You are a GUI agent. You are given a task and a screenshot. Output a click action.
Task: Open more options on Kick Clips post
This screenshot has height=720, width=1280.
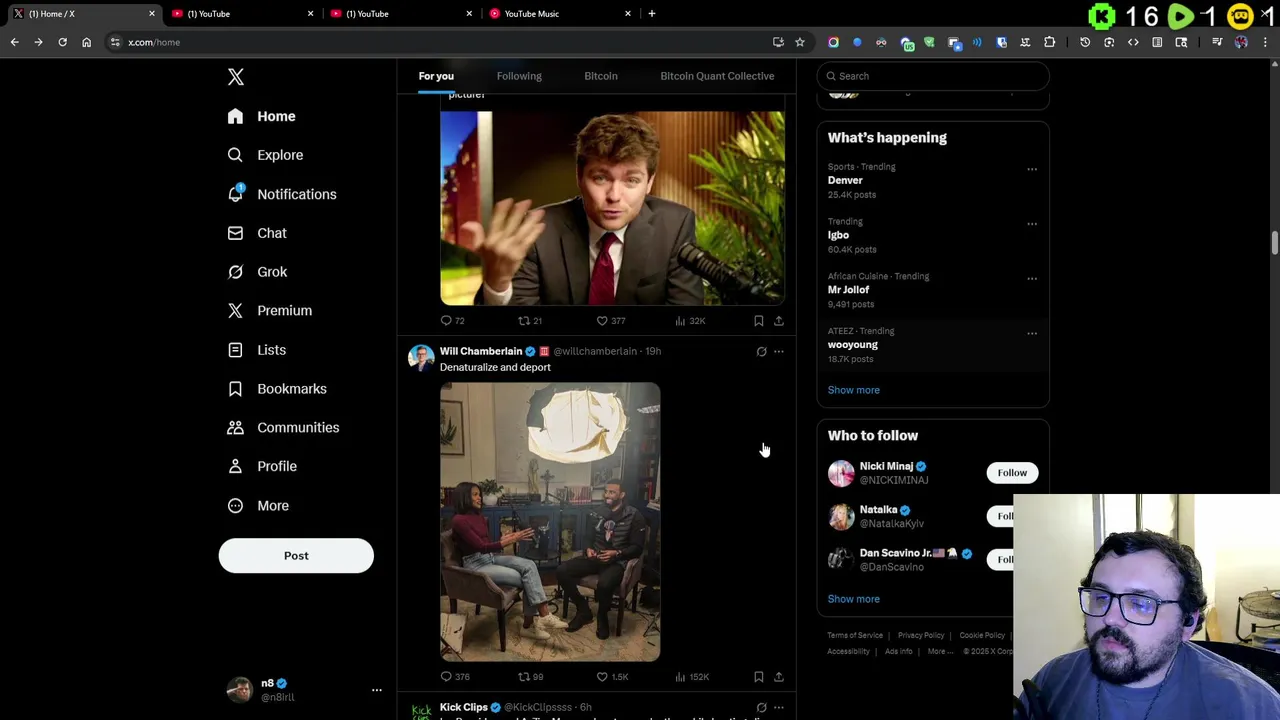pos(779,708)
